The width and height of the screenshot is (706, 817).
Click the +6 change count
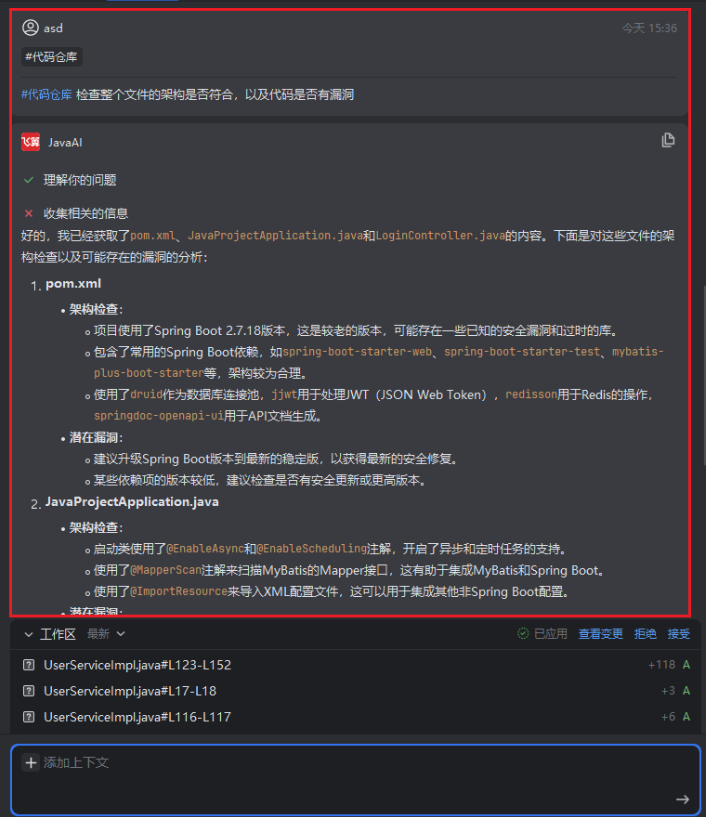668,717
